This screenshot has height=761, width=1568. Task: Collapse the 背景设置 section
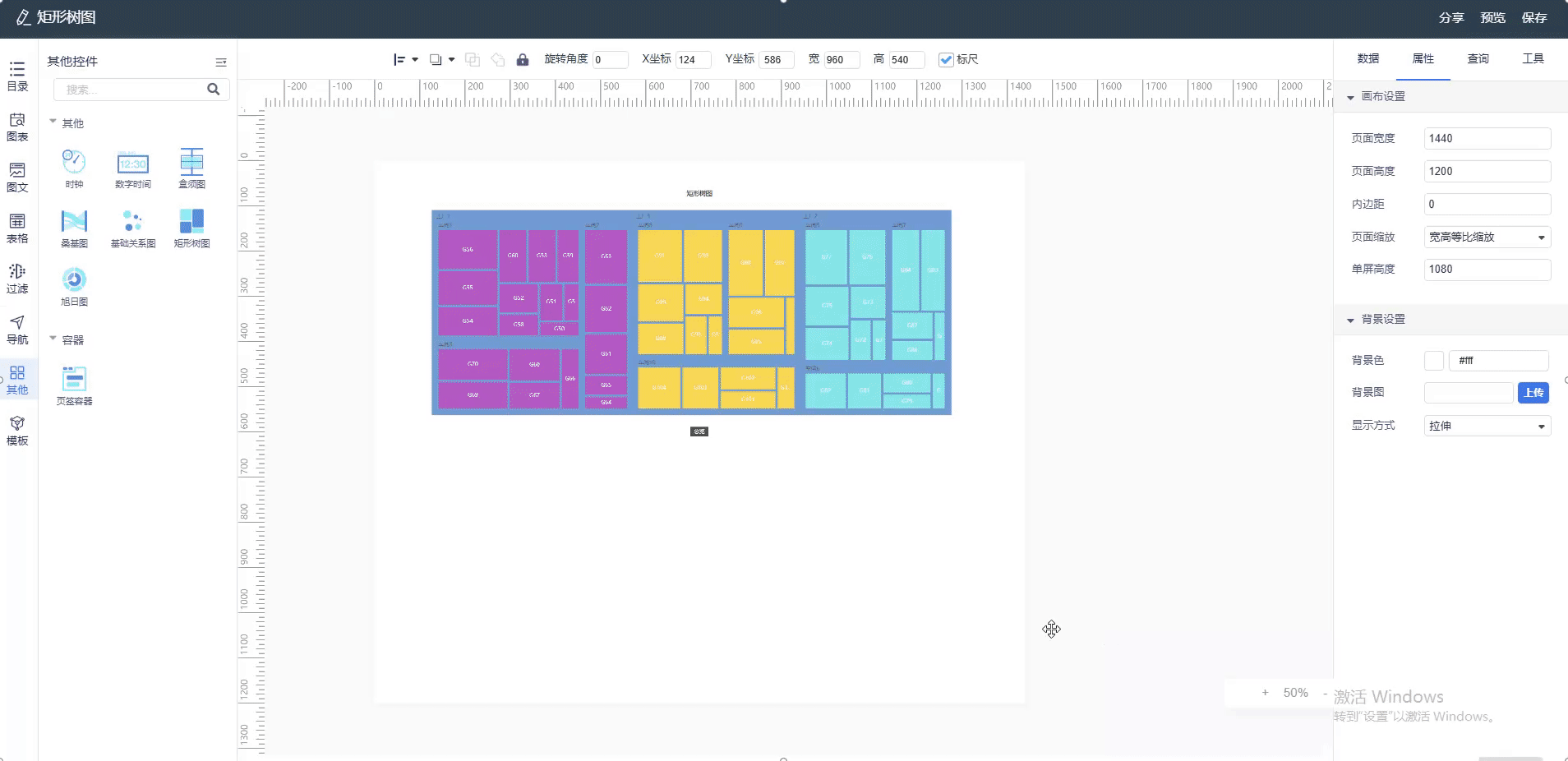(x=1350, y=320)
